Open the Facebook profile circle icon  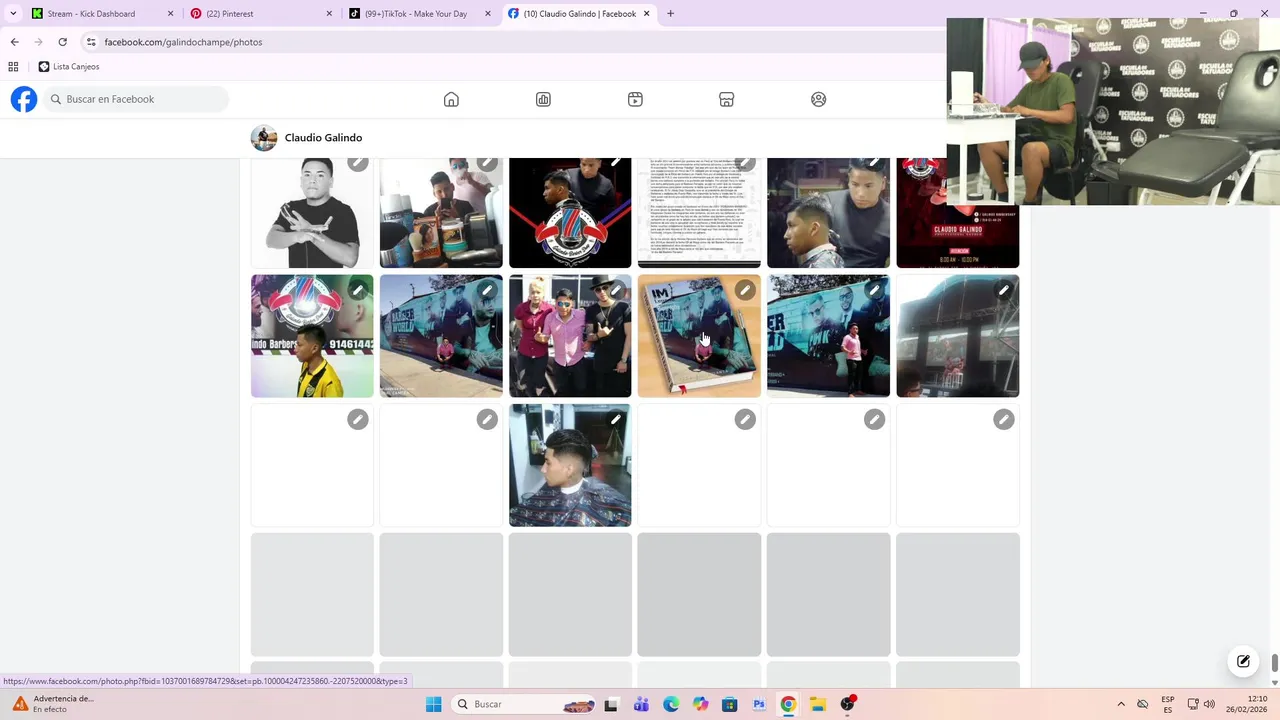[819, 99]
